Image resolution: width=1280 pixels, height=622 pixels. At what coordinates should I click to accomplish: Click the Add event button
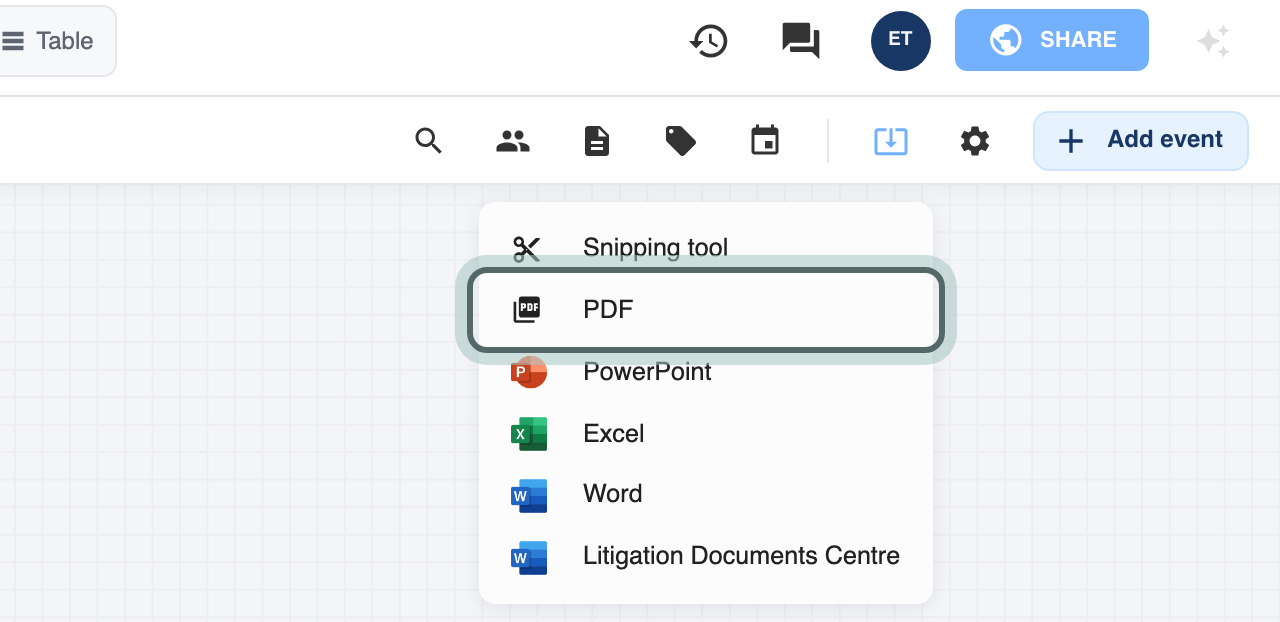tap(1141, 141)
